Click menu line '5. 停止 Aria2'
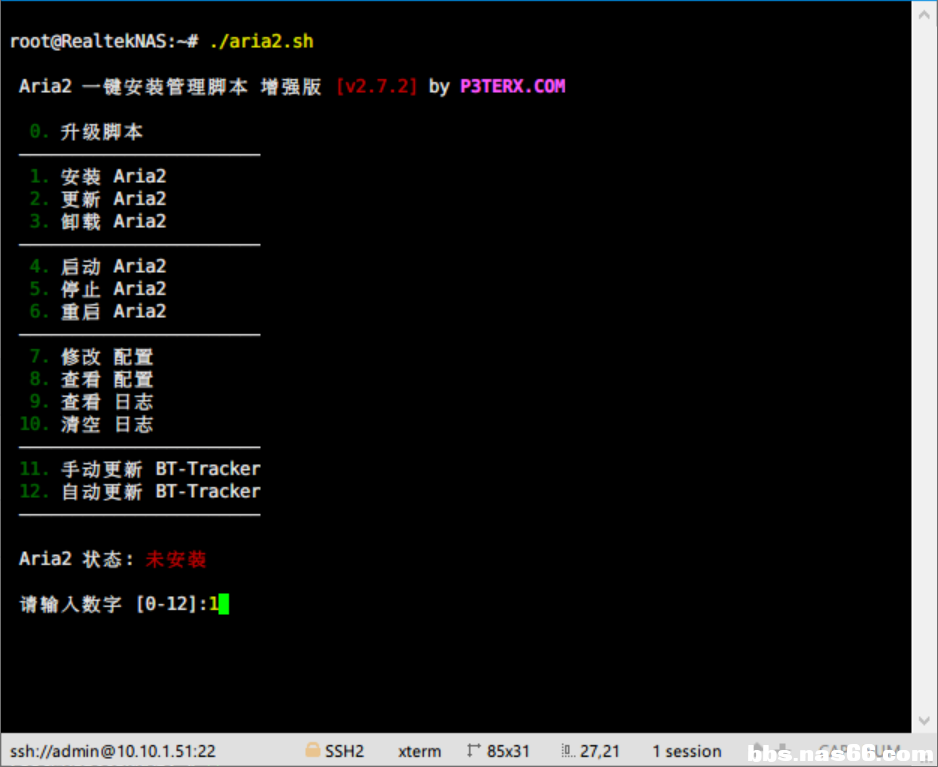938x767 pixels. 98,289
